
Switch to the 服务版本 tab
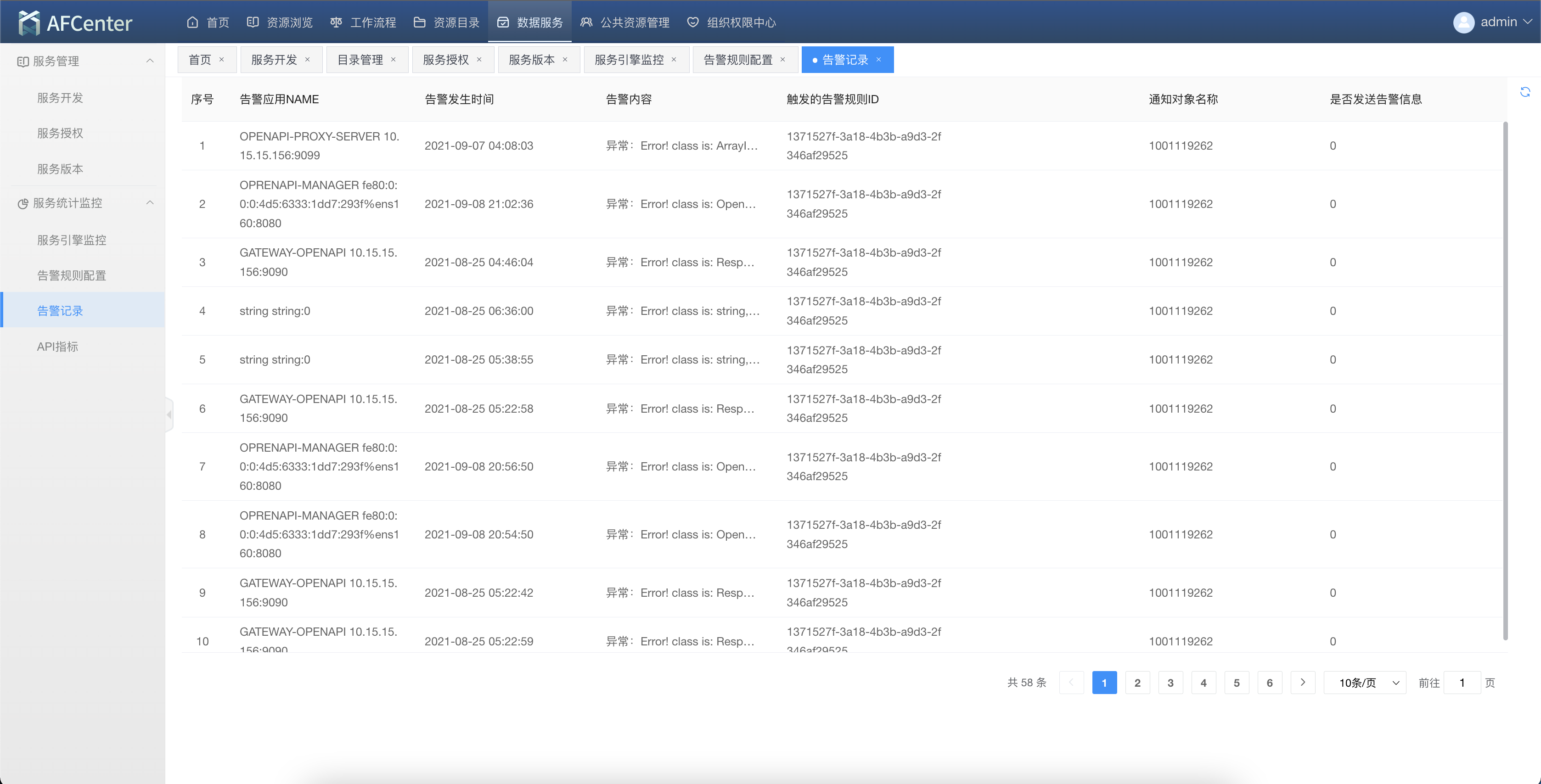531,59
